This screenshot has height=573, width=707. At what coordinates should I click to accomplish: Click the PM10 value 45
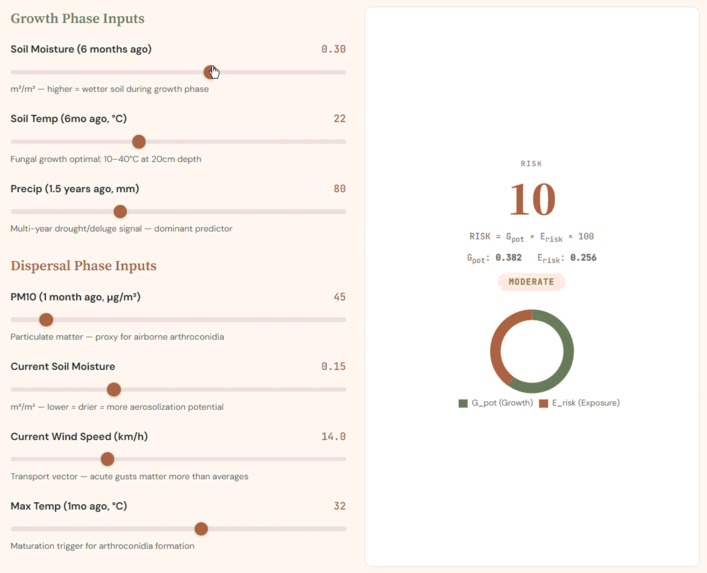point(340,297)
